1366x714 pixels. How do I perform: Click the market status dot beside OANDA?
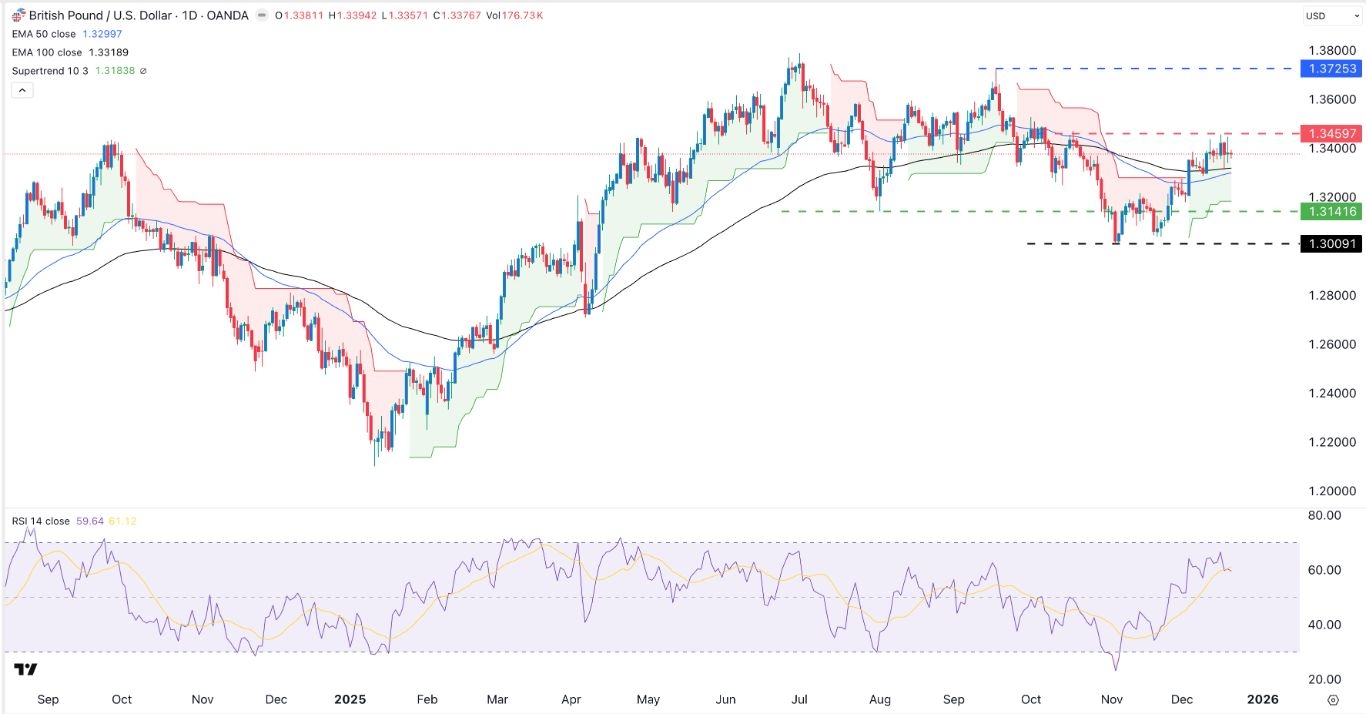262,16
